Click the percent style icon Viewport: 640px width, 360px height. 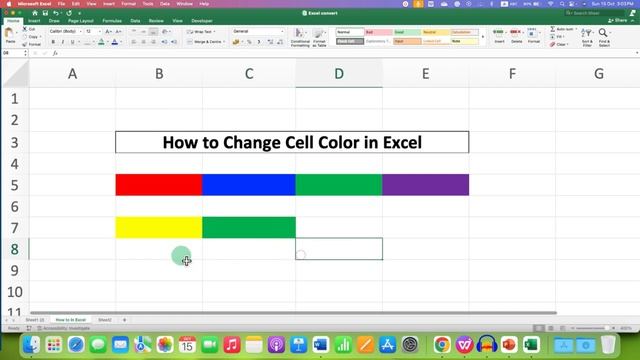coord(249,42)
